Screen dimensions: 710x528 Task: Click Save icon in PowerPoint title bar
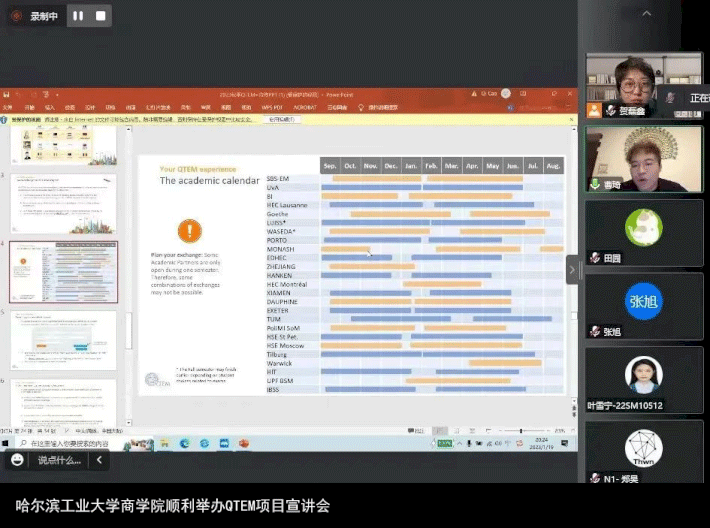[x=6, y=95]
